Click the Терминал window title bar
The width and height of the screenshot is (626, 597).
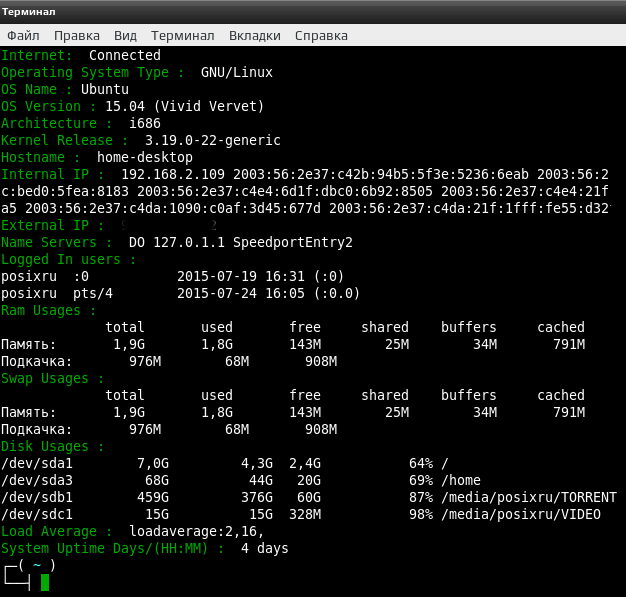point(313,12)
